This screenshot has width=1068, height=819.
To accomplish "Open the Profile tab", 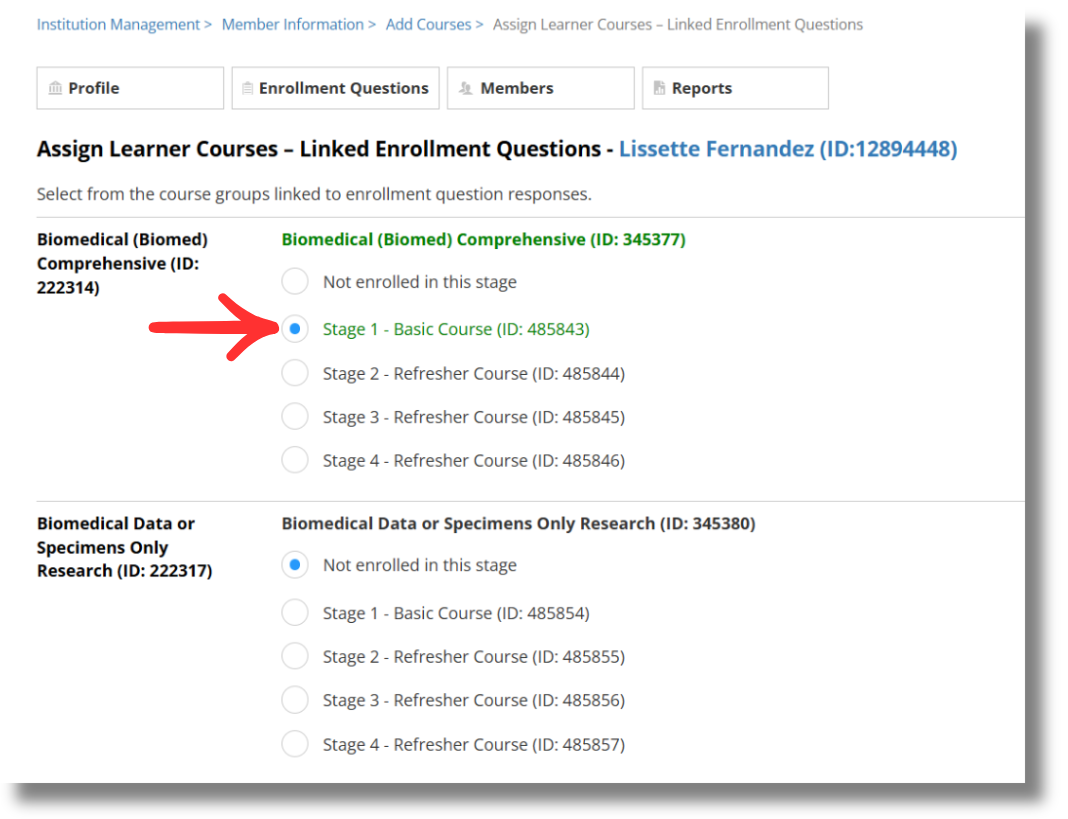I will (x=130, y=88).
